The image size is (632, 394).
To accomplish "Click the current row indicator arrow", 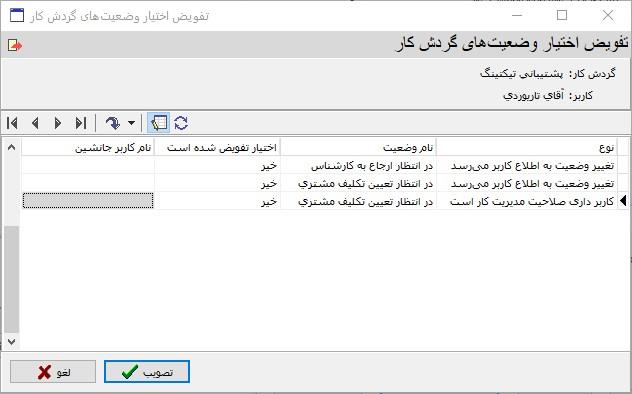I will tap(623, 201).
